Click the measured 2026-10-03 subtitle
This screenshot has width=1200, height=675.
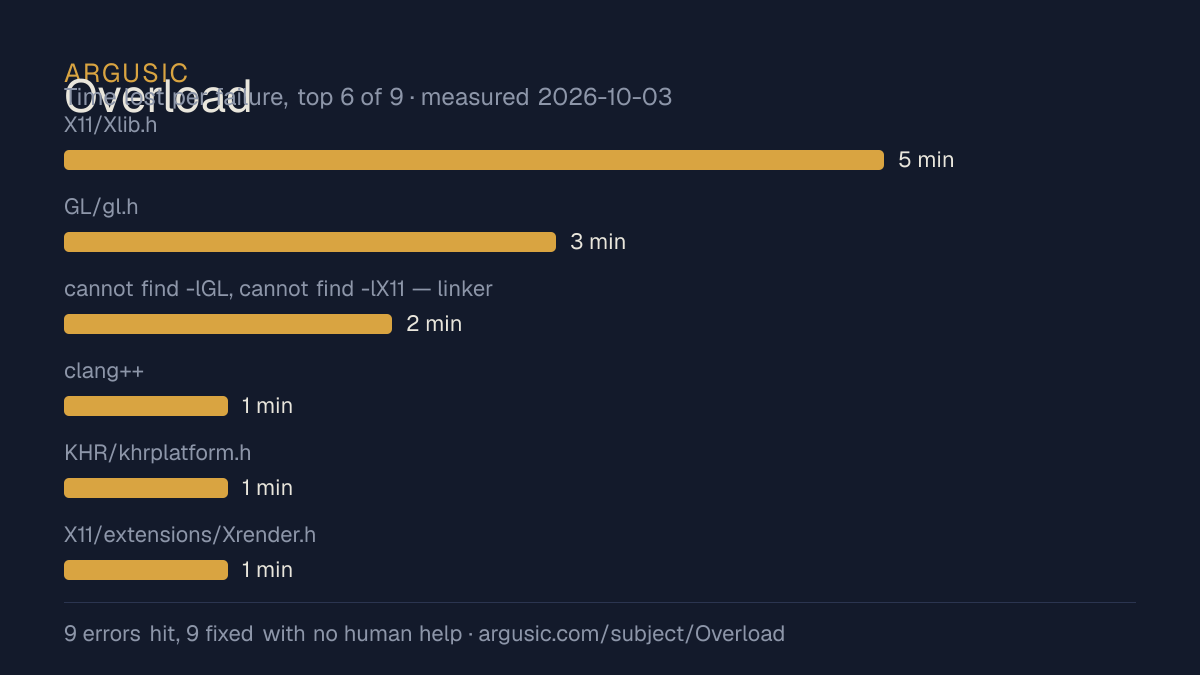tap(547, 97)
